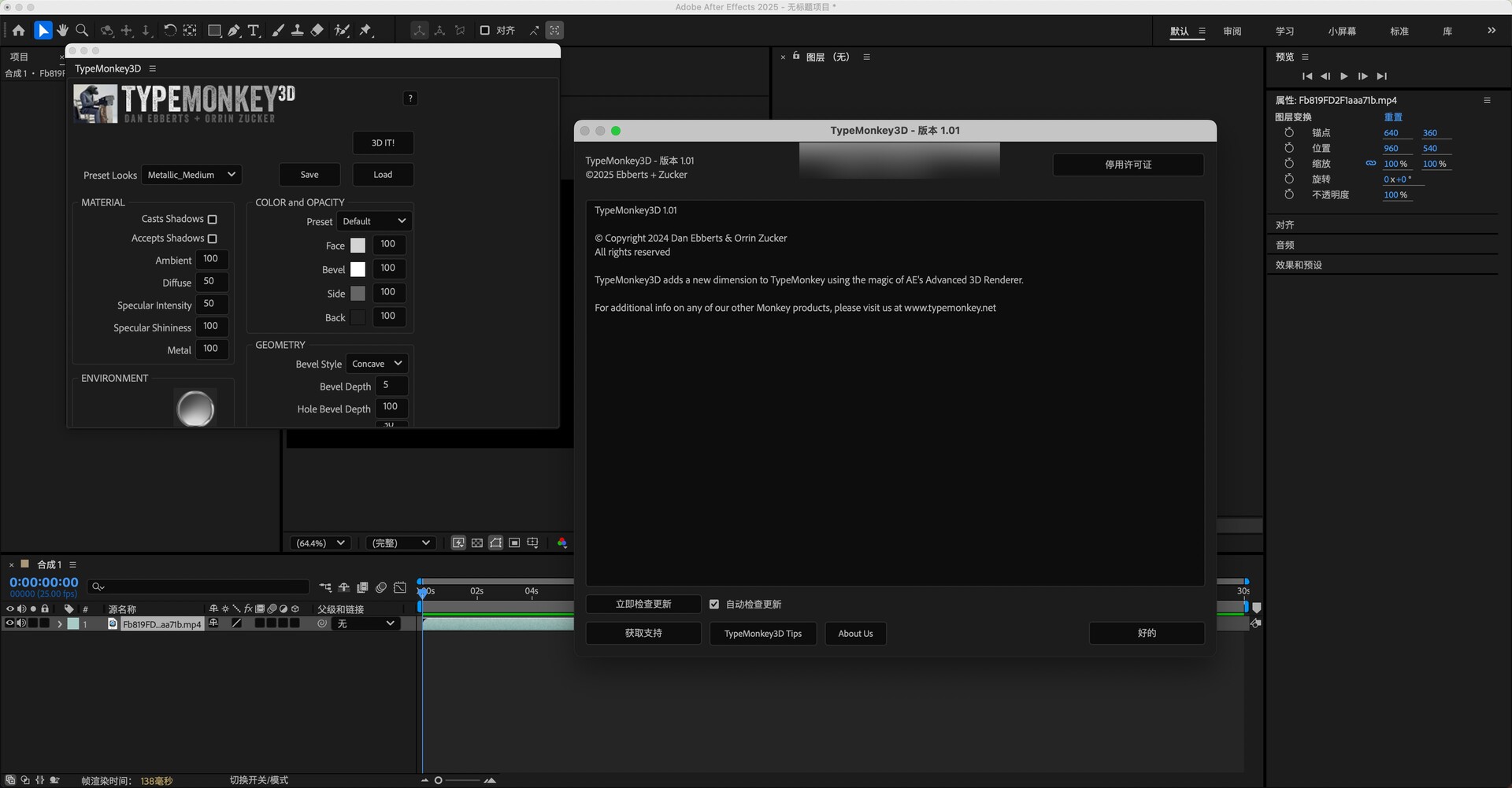
Task: Expand the Fb819FD layer properties arrow
Action: coord(59,623)
